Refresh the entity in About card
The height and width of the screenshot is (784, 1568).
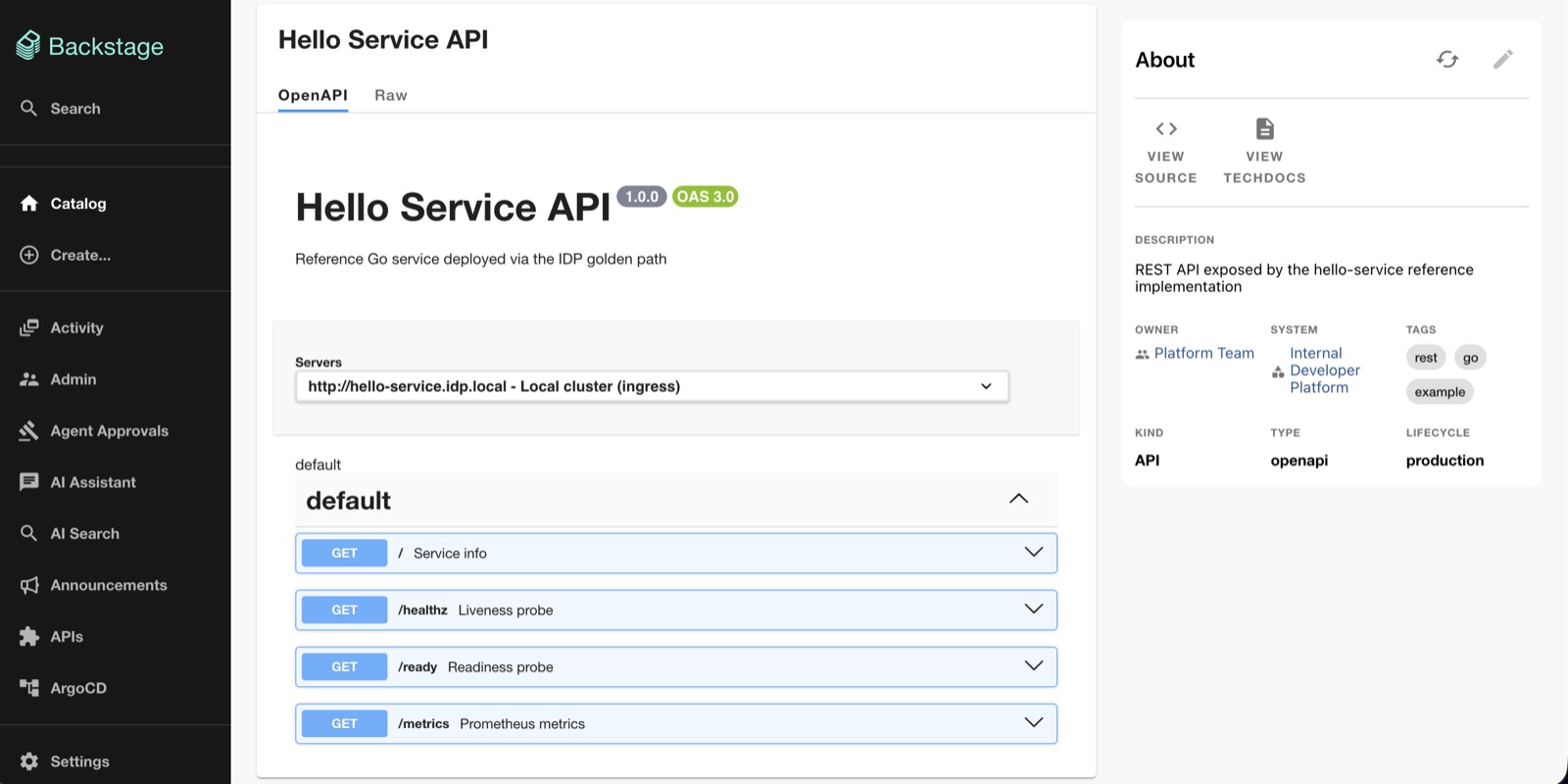pyautogui.click(x=1447, y=60)
